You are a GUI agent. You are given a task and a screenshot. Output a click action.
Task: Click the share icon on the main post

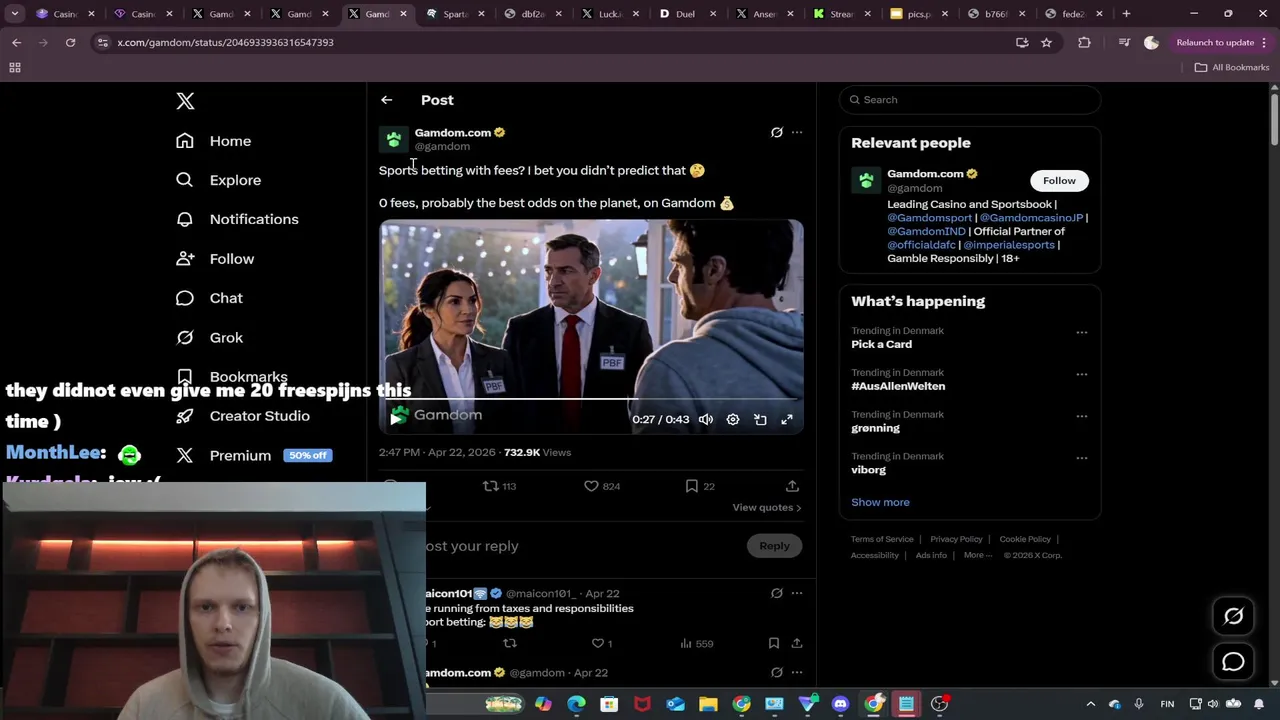792,486
